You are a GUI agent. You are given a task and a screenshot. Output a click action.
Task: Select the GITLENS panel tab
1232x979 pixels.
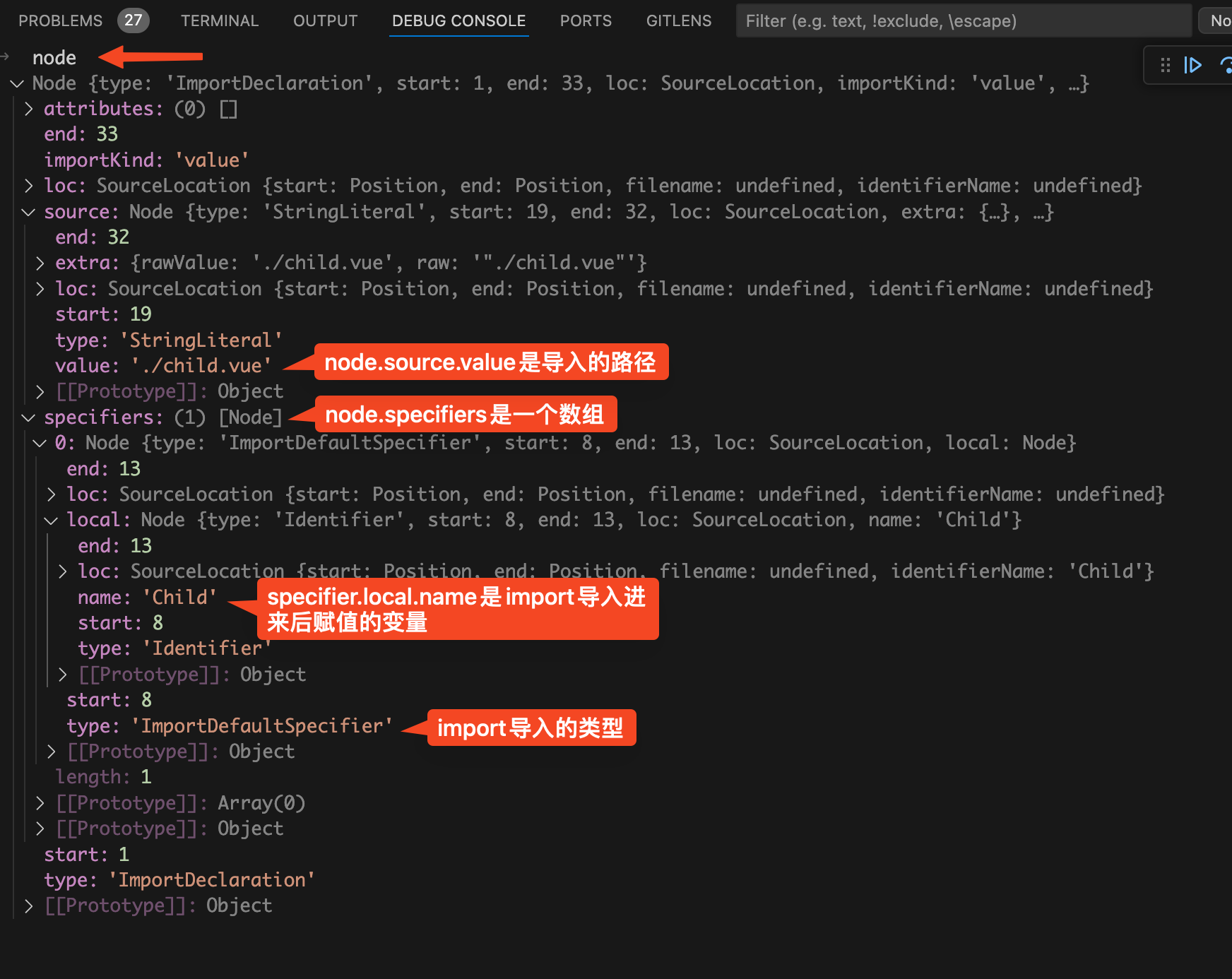[x=679, y=20]
